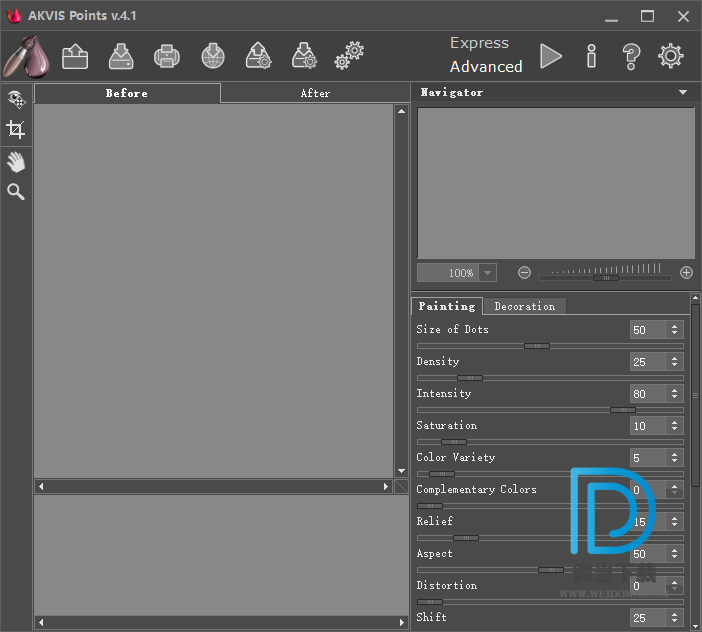Click the Density slider handle

pos(470,378)
